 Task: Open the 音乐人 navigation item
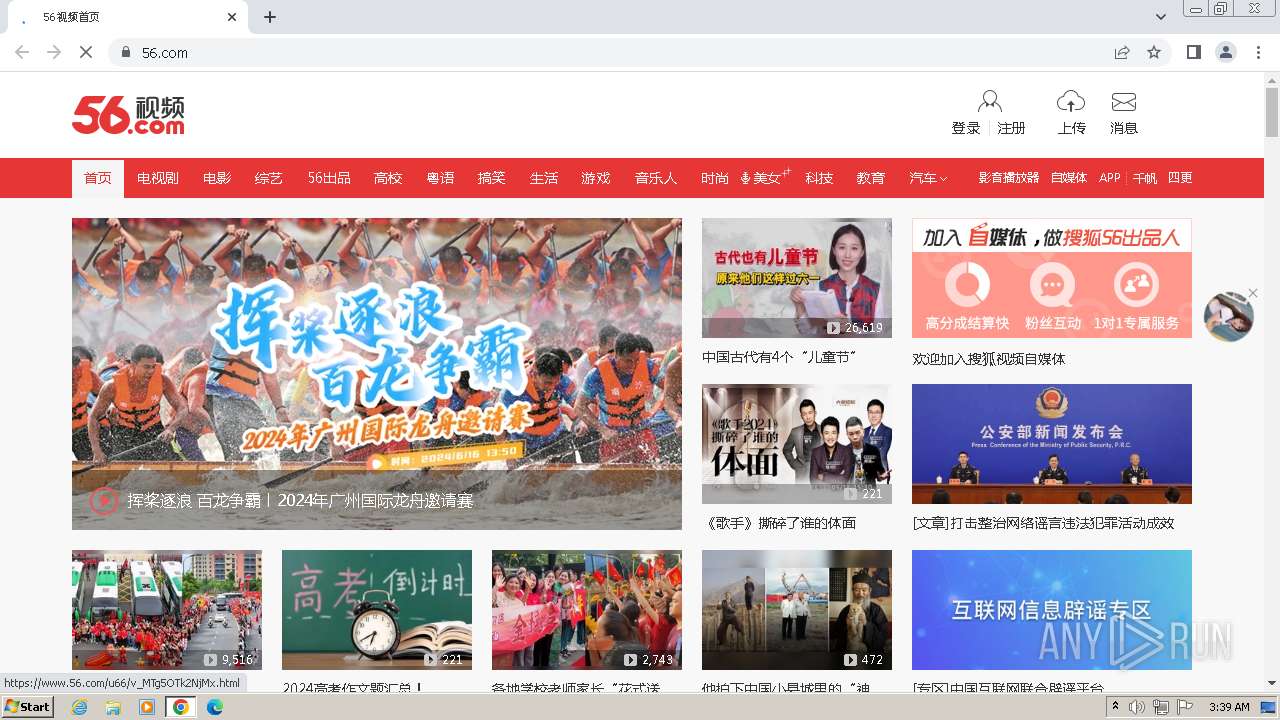(656, 178)
